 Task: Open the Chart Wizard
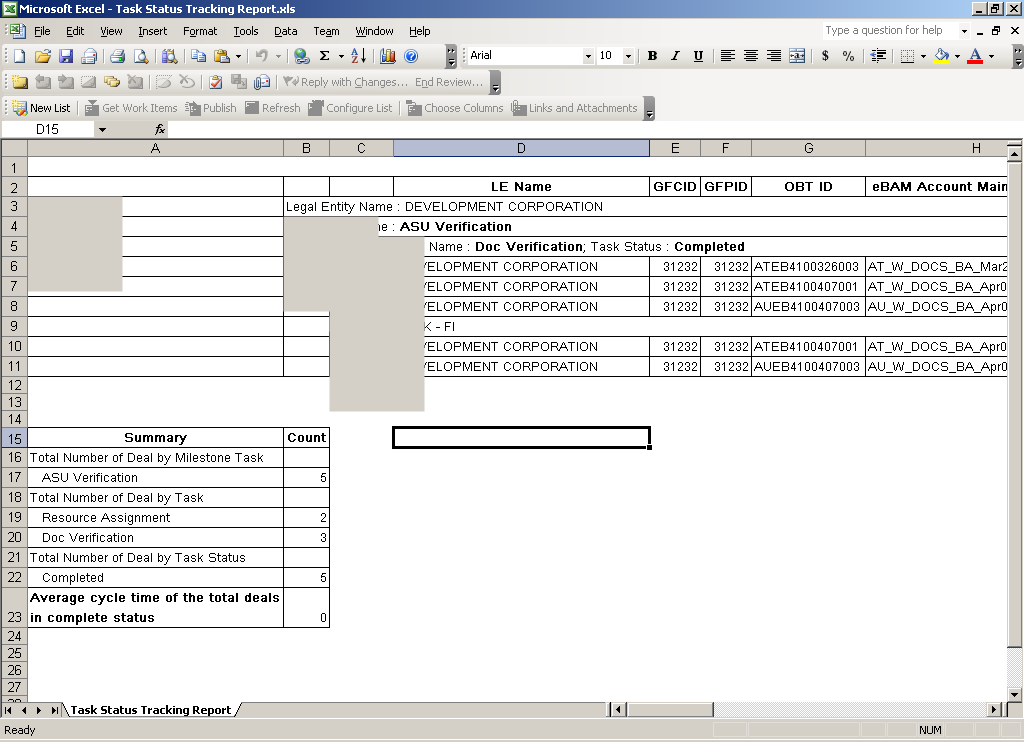(x=388, y=56)
